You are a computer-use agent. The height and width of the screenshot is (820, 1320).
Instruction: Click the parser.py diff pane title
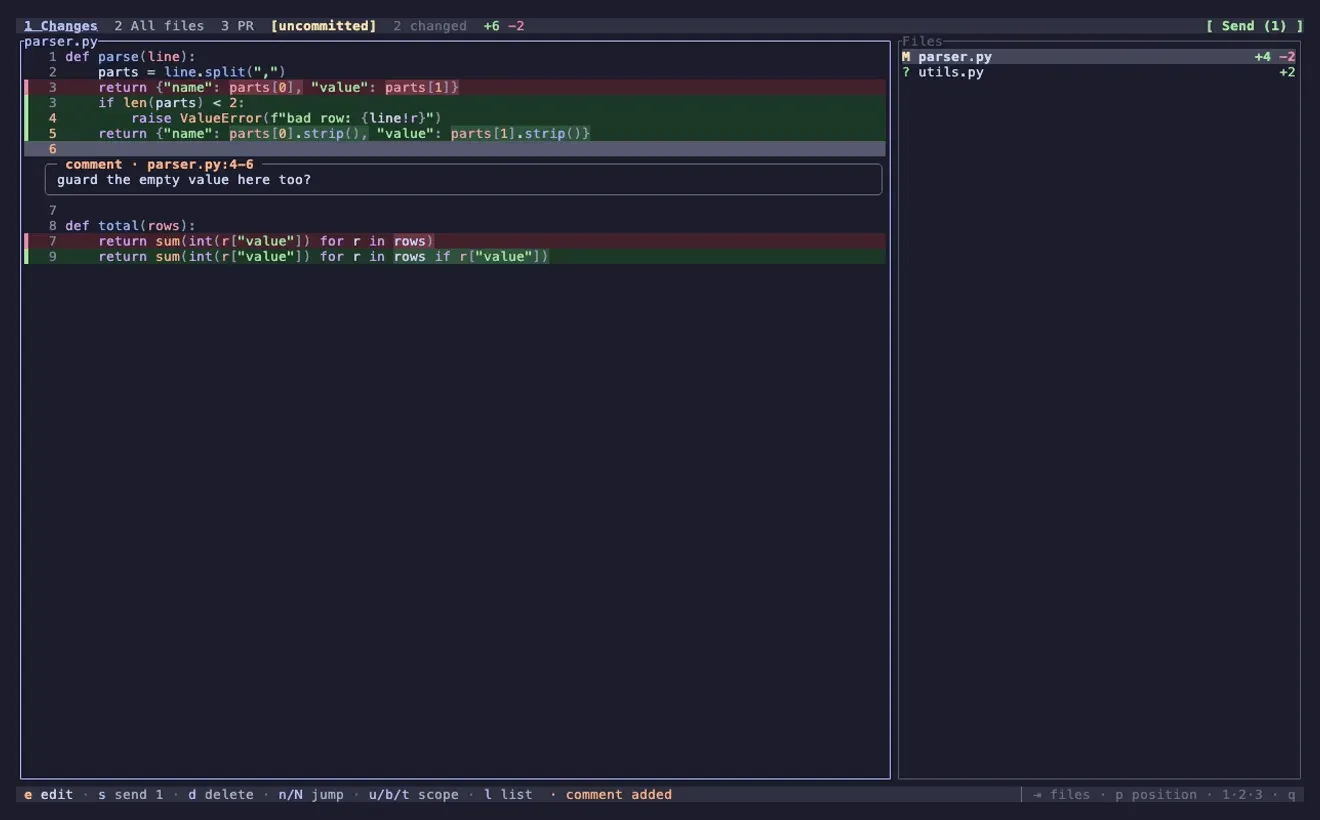click(61, 42)
